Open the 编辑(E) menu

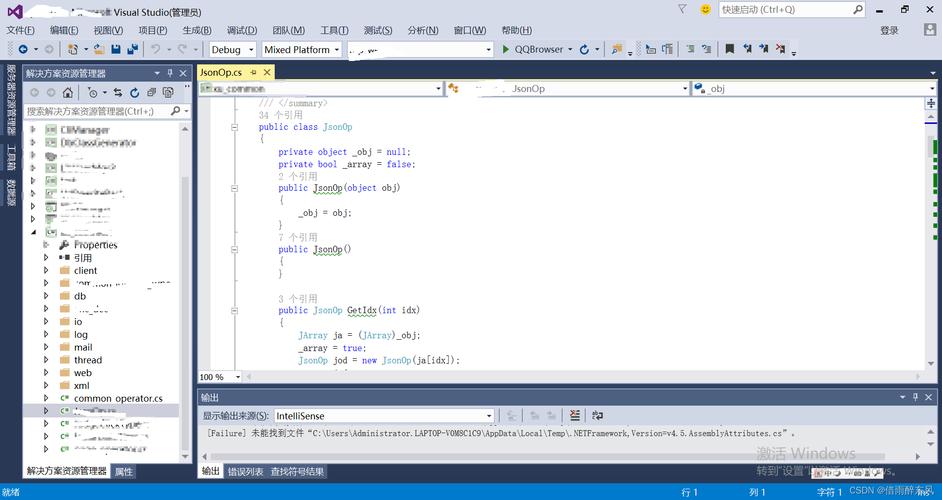point(64,30)
